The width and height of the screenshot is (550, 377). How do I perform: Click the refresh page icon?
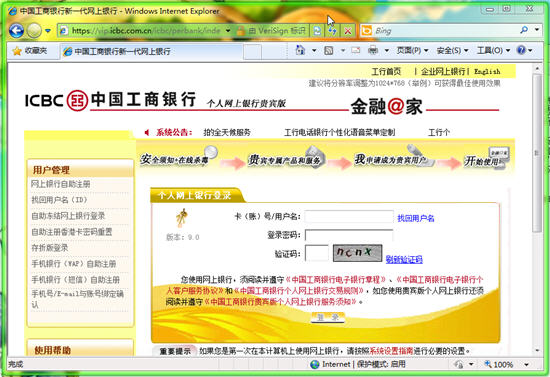click(317, 31)
